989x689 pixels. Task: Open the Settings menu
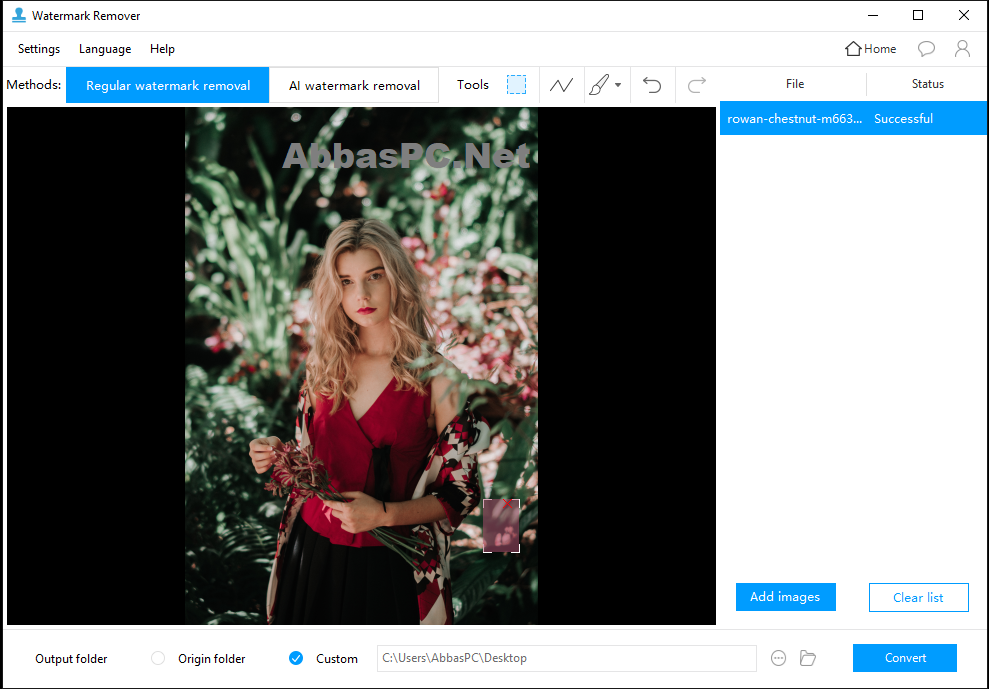pyautogui.click(x=39, y=49)
